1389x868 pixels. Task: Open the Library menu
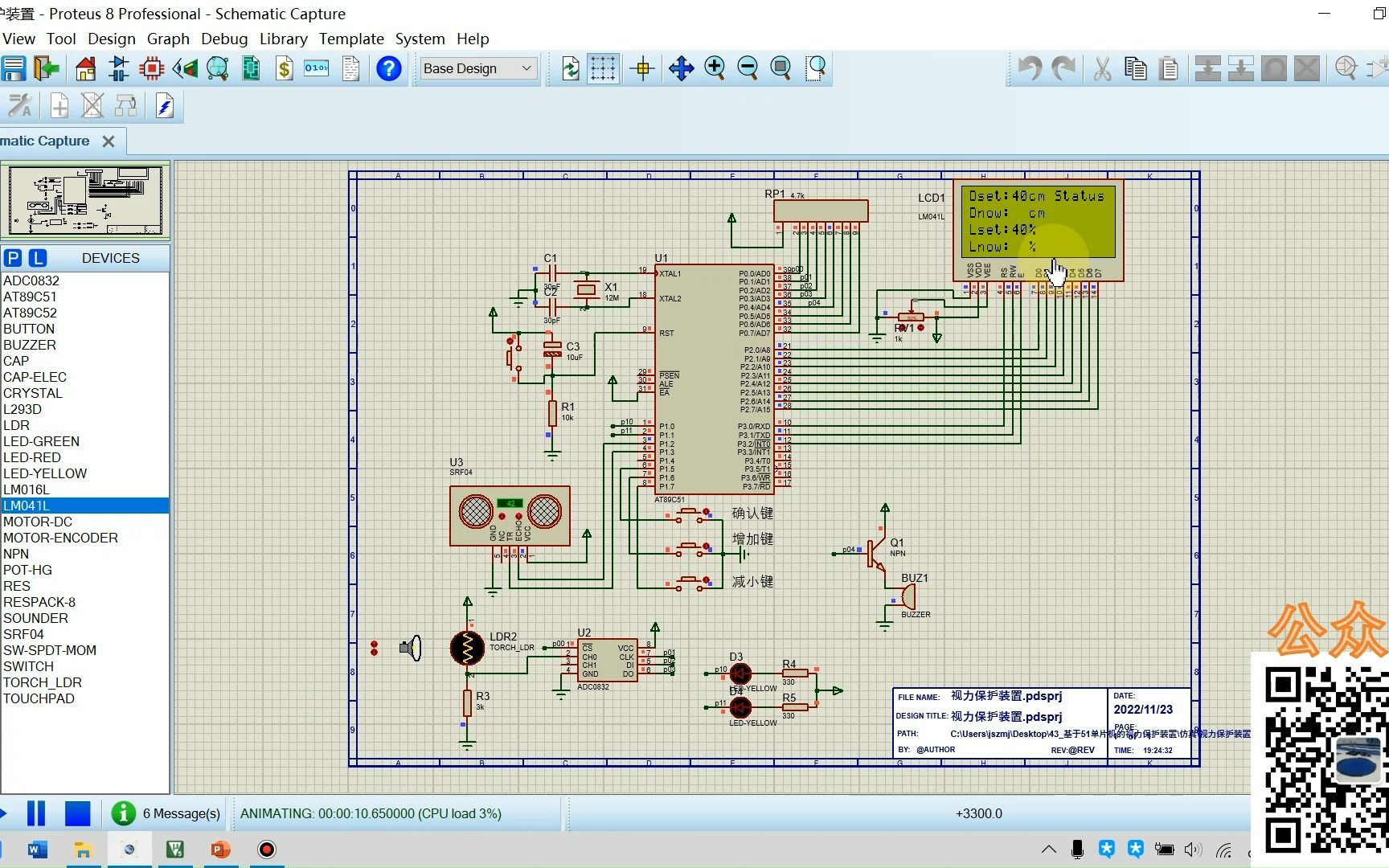284,39
